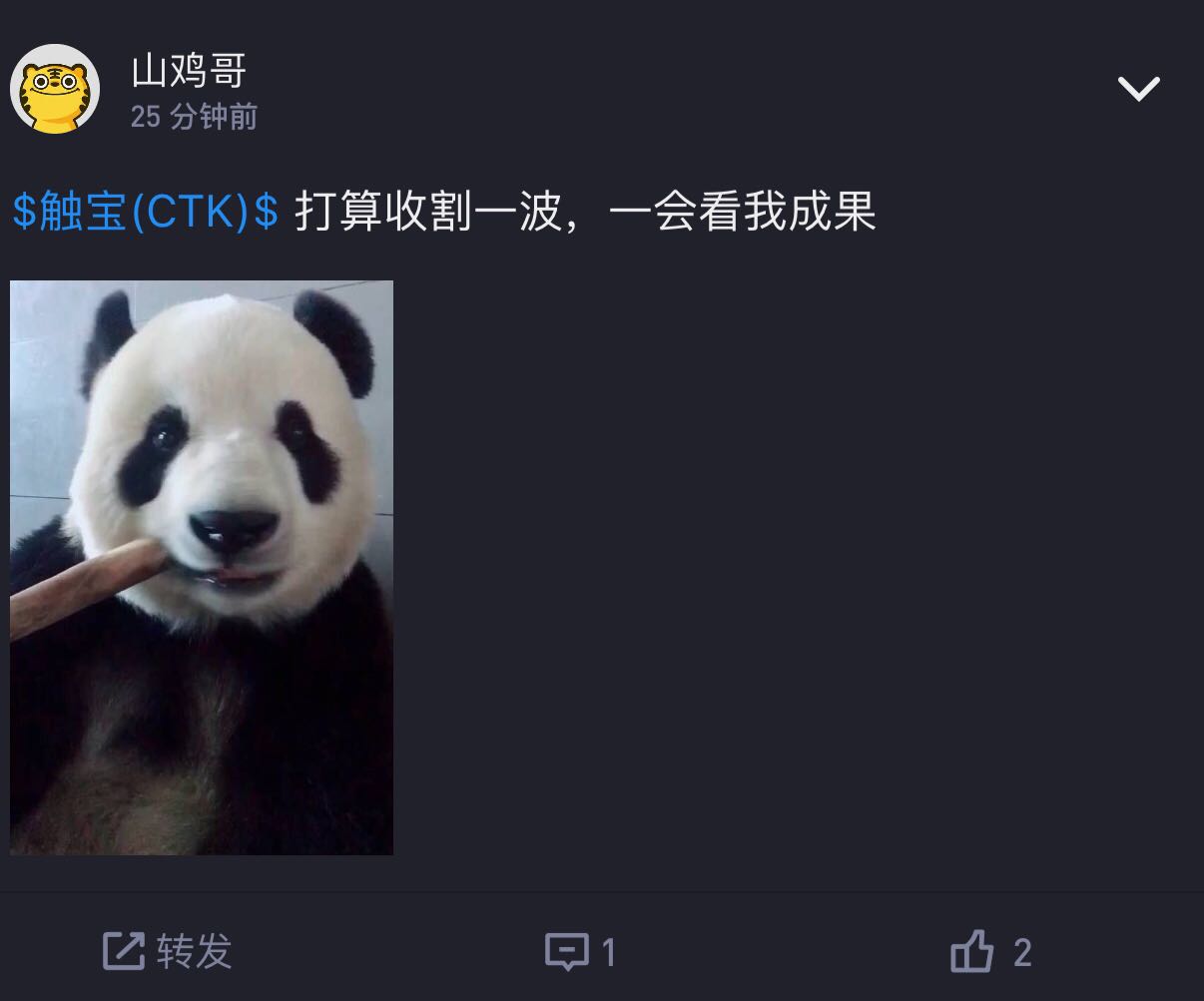Click the repost arrow icon
The image size is (1204, 1001).
pyautogui.click(x=124, y=951)
